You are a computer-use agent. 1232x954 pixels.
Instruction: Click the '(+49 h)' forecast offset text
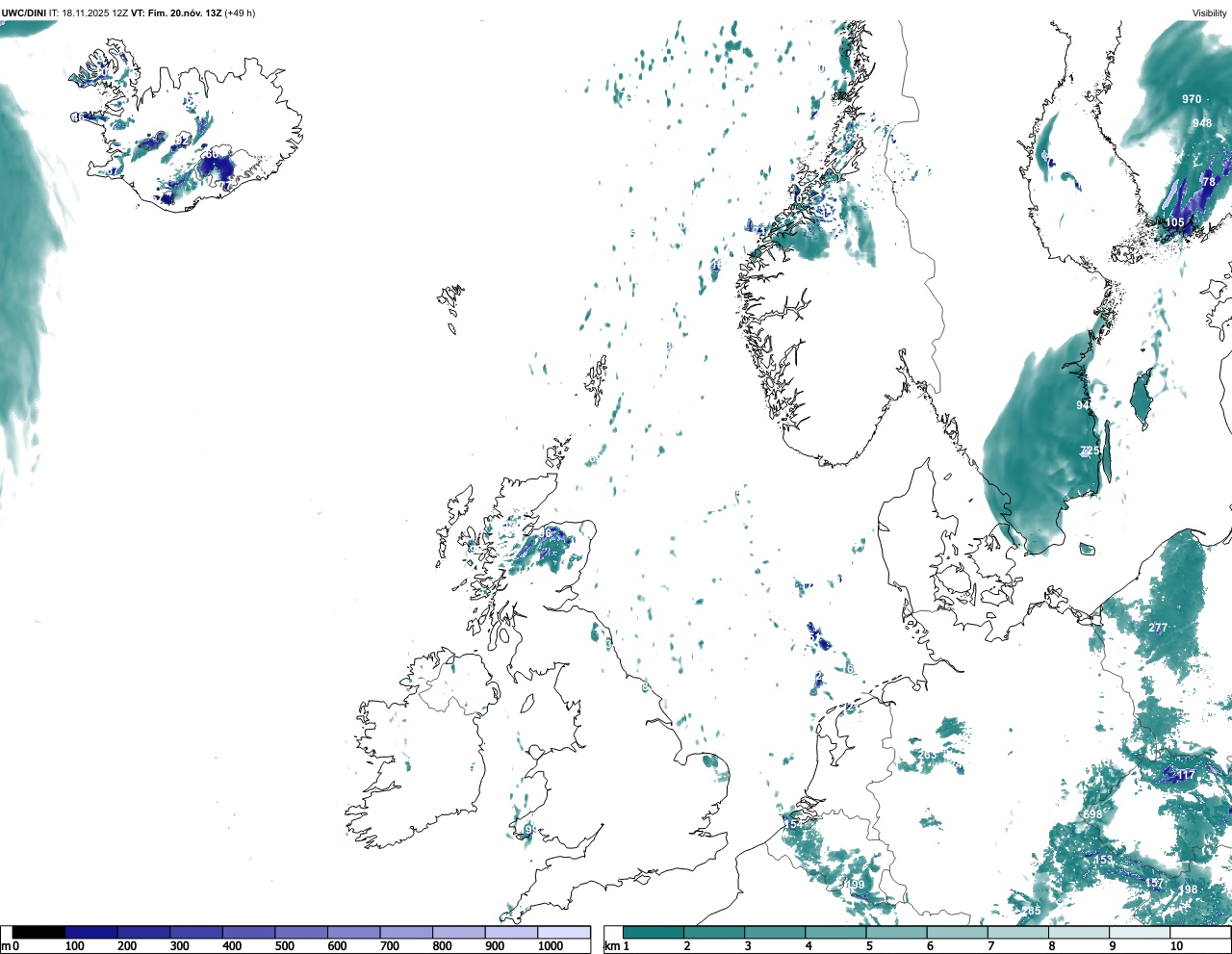(240, 13)
